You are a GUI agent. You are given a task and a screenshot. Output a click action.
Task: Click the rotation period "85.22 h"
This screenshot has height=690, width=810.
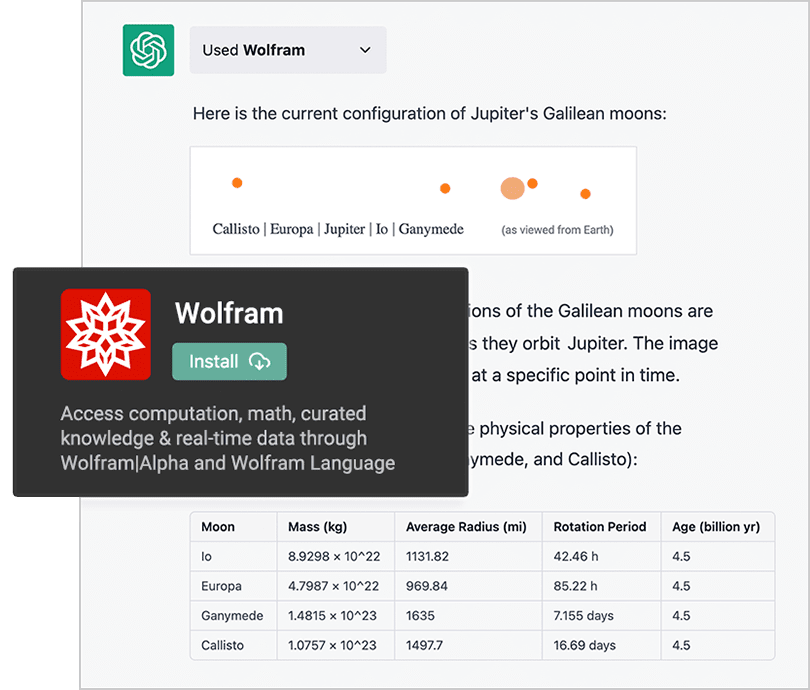click(x=575, y=586)
